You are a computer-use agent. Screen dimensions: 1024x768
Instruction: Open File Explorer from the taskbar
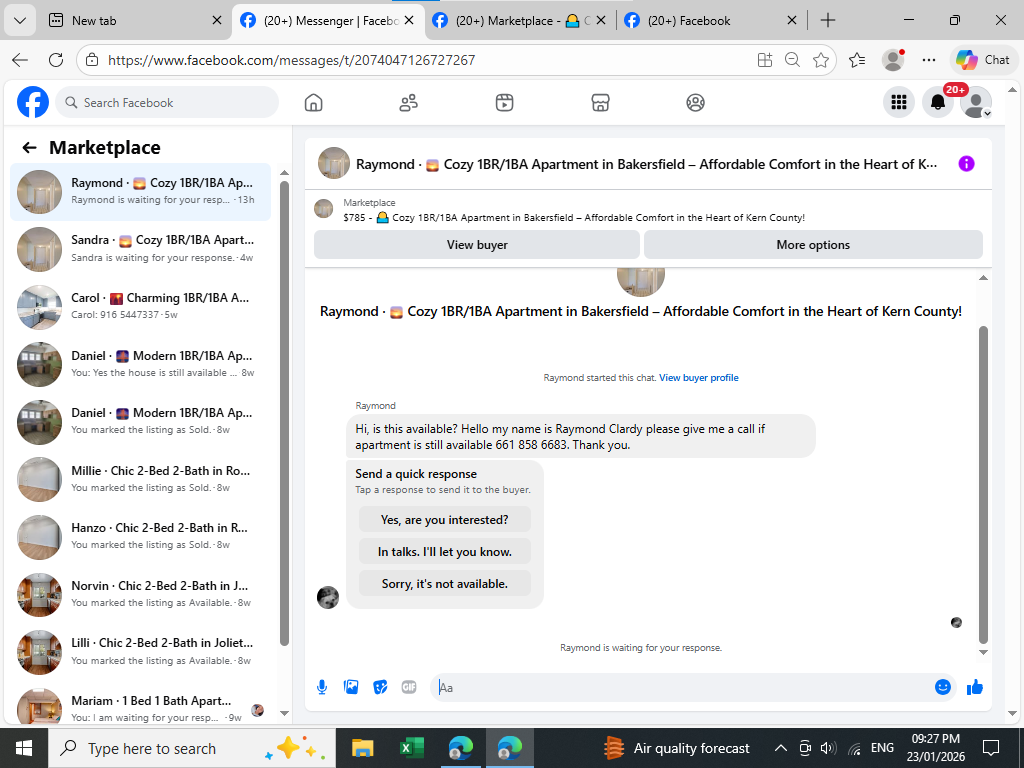pos(362,748)
